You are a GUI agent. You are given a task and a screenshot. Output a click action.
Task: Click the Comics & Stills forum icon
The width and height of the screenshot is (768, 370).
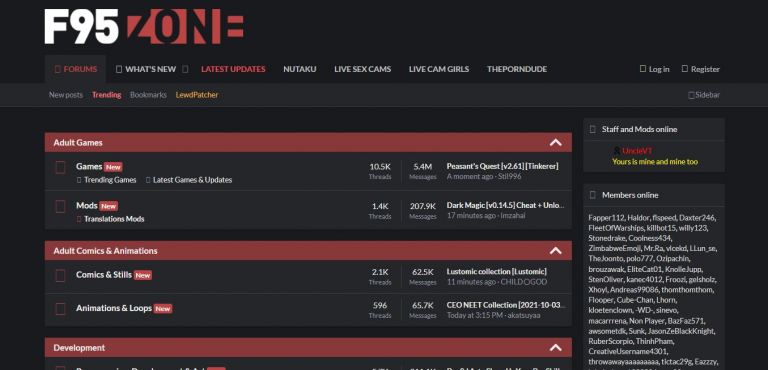click(x=60, y=275)
